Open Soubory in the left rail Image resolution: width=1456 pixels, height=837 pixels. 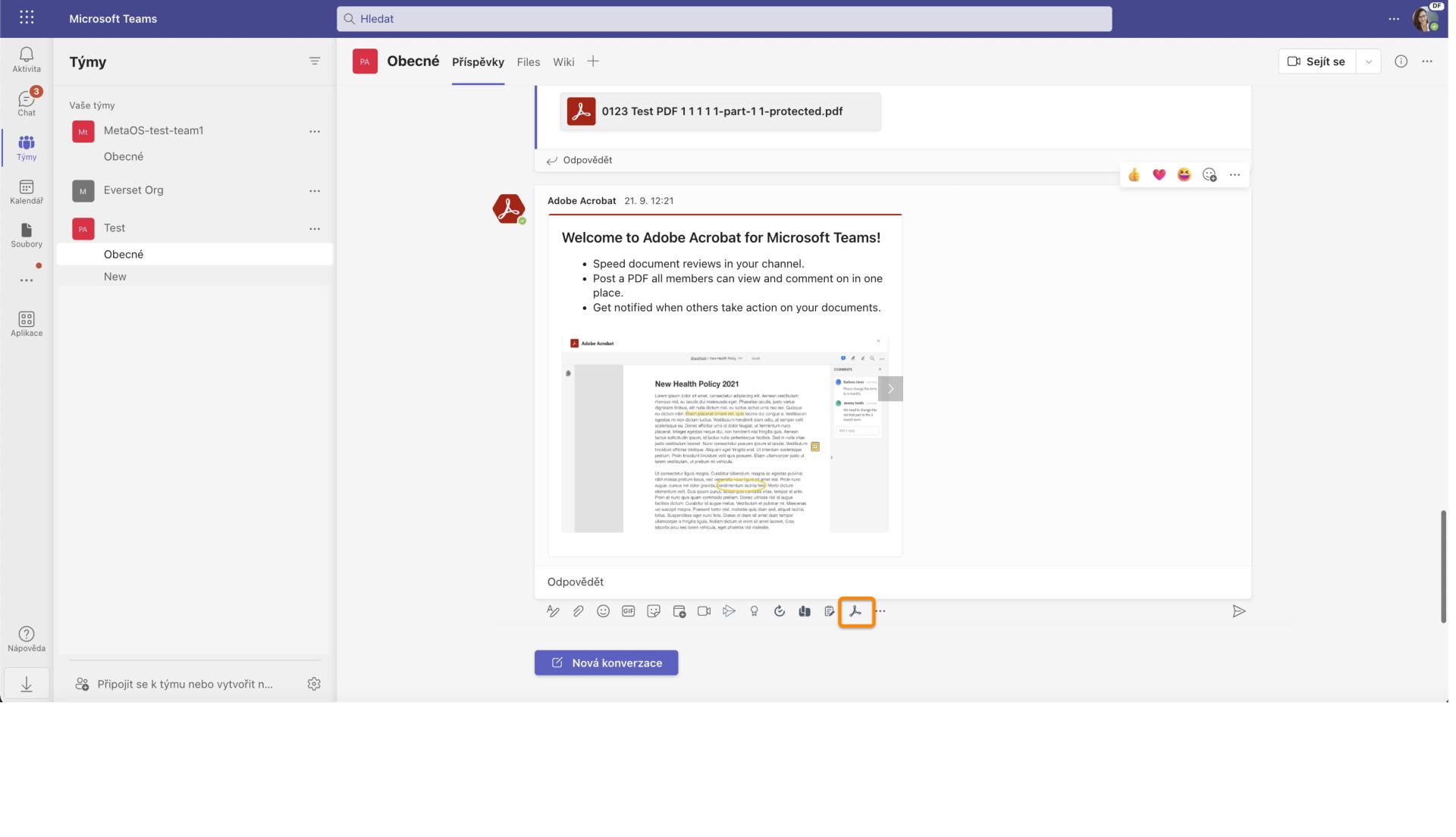pyautogui.click(x=27, y=236)
